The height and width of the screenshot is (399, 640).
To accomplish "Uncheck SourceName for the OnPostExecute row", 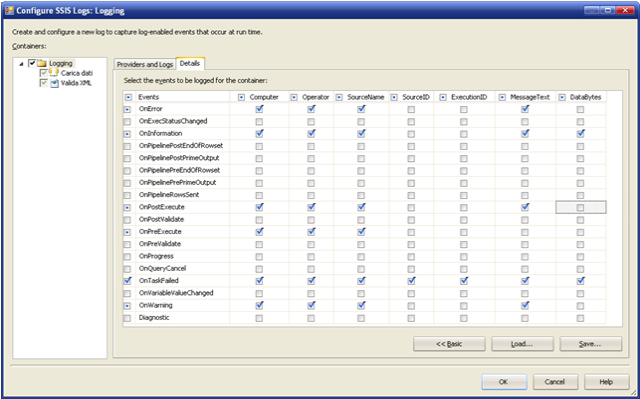I will click(x=361, y=207).
